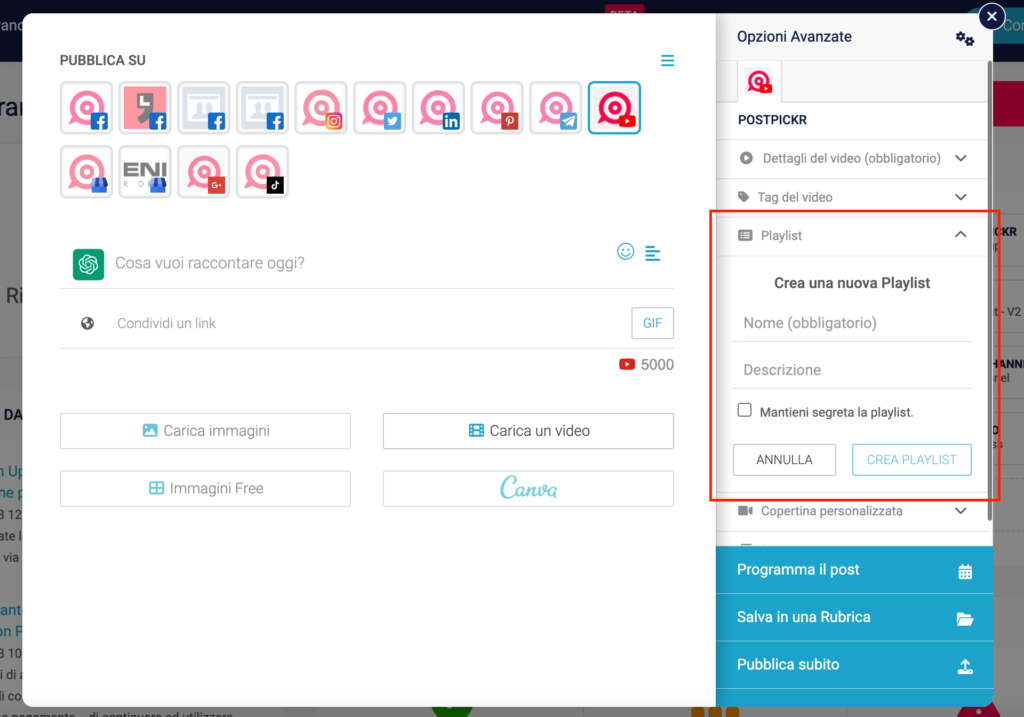The width and height of the screenshot is (1024, 717).
Task: Click the Nome (obbligatorio) input field
Action: coord(852,323)
